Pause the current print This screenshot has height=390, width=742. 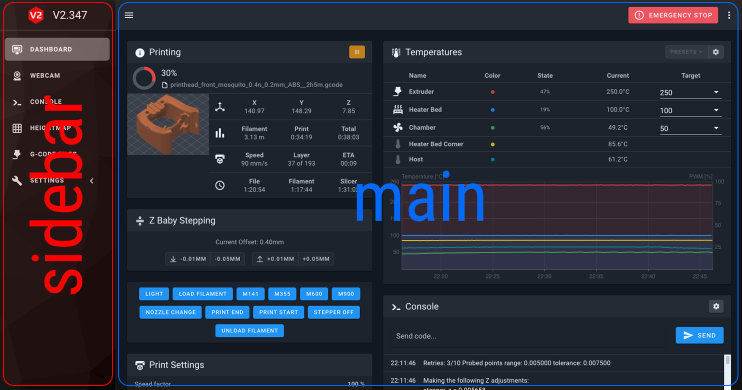click(357, 52)
